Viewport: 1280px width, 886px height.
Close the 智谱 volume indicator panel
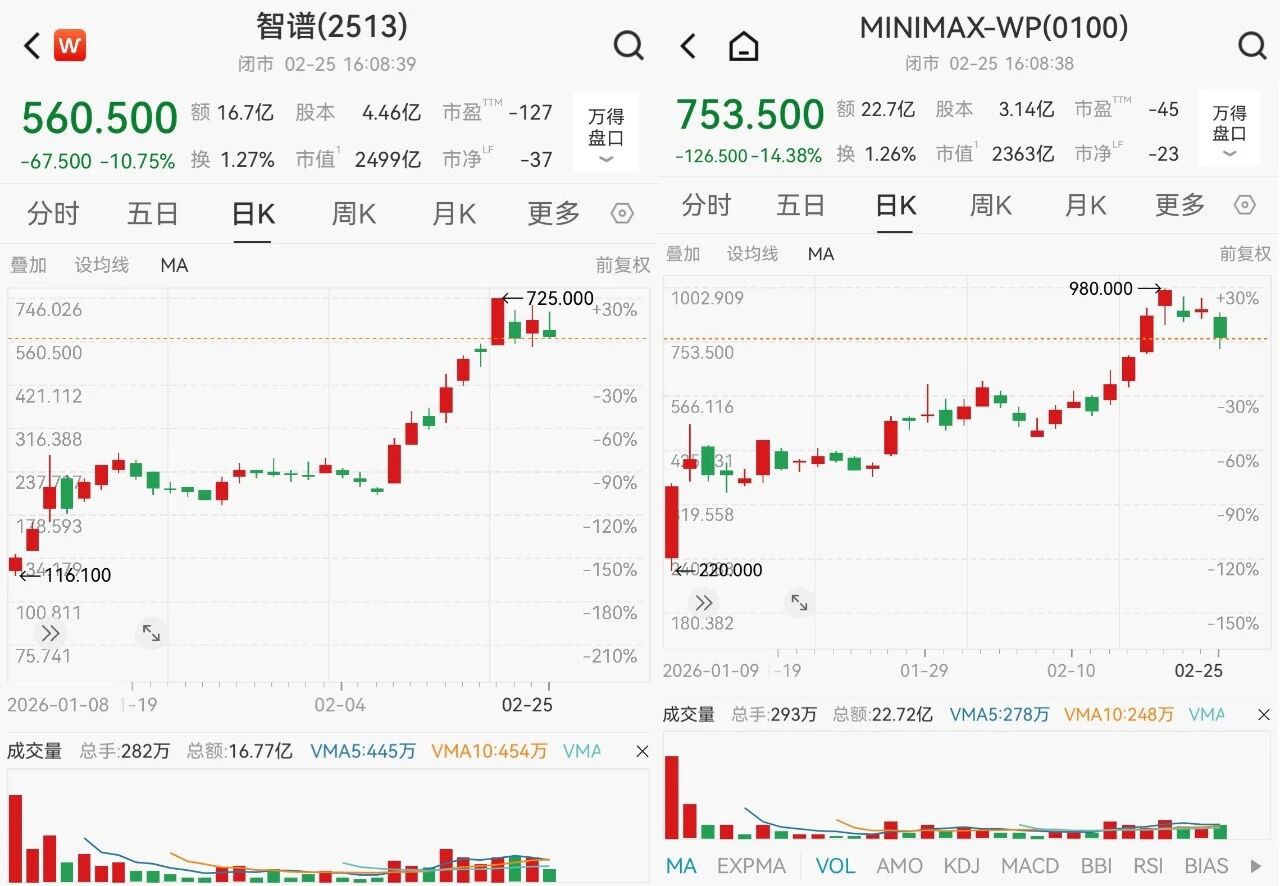coord(641,751)
